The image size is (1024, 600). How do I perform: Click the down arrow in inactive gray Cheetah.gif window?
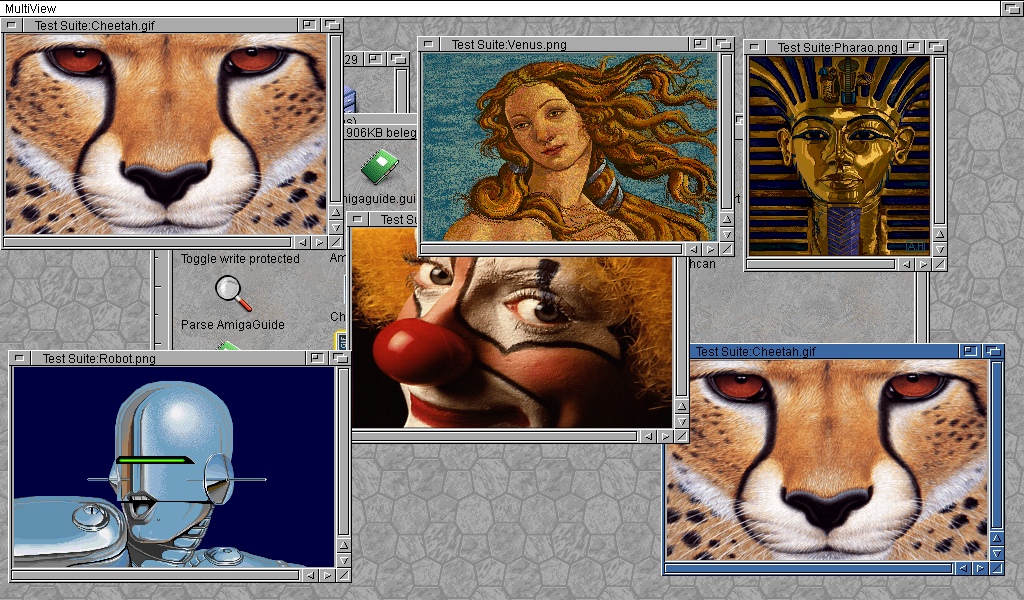335,227
